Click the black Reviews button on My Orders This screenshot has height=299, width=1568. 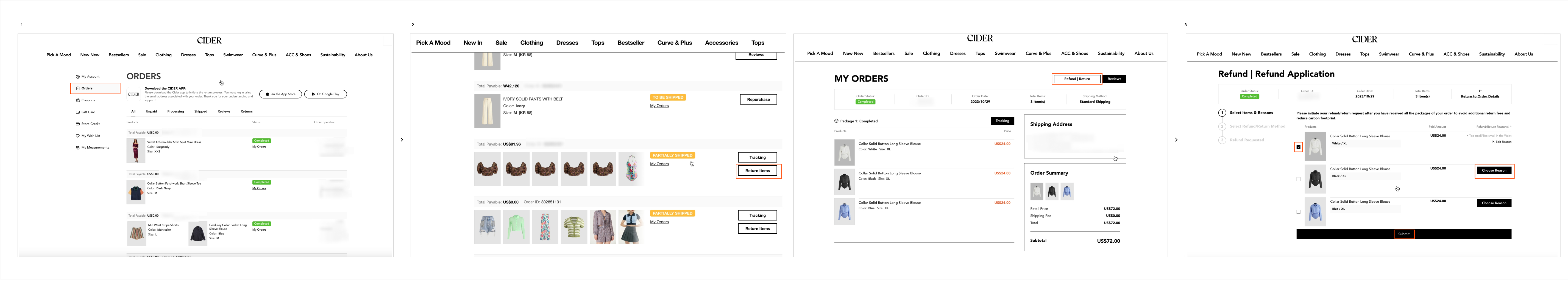[1115, 79]
